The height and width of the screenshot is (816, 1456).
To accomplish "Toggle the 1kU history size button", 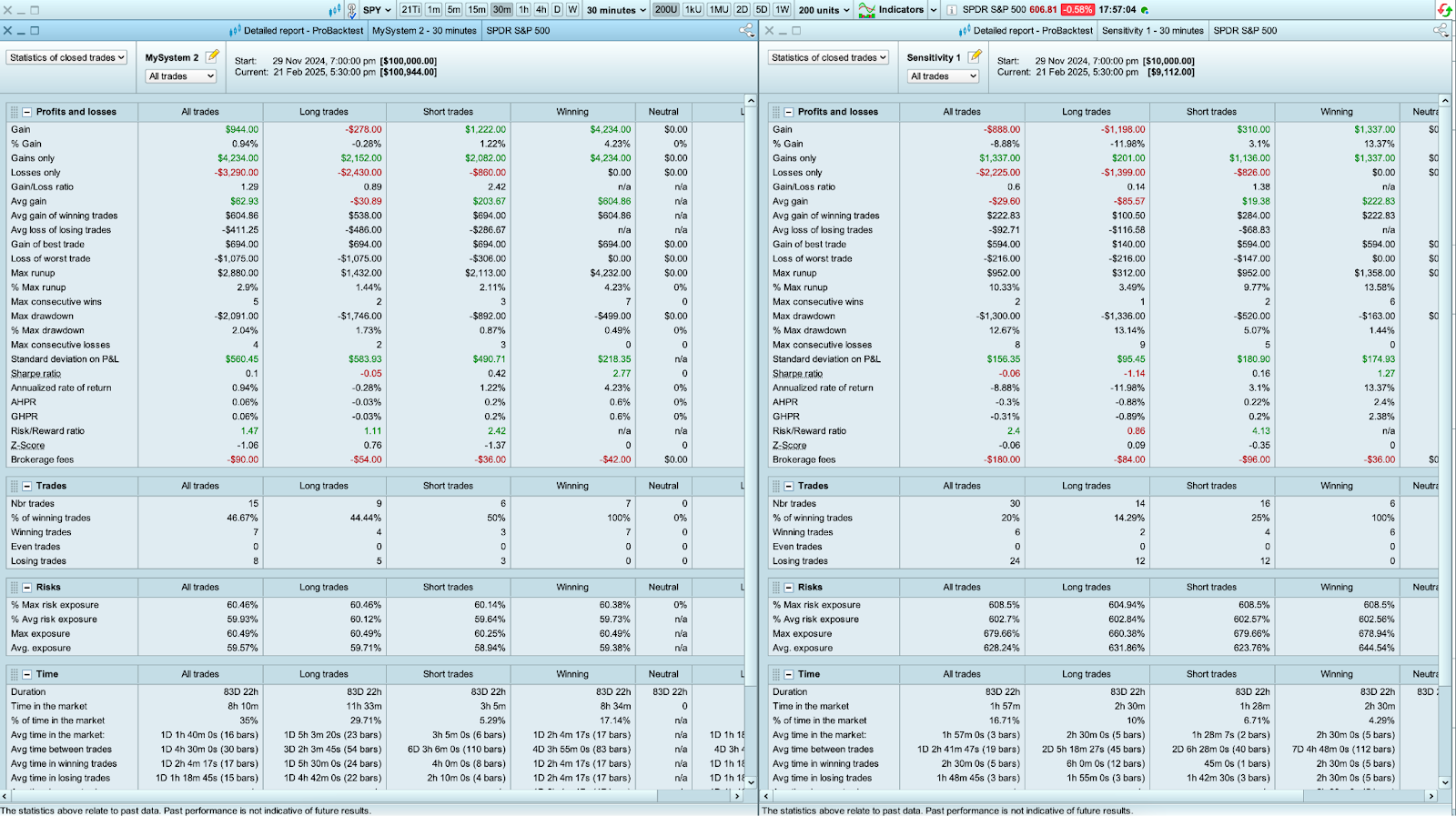I will (x=693, y=10).
